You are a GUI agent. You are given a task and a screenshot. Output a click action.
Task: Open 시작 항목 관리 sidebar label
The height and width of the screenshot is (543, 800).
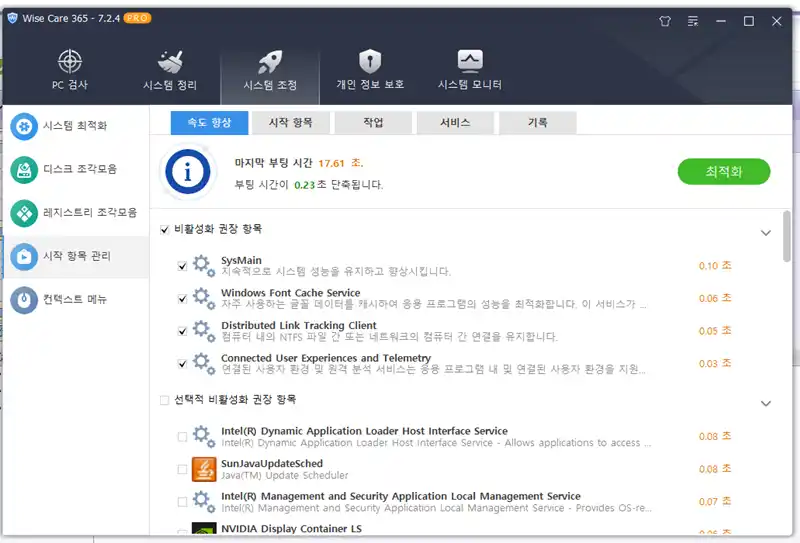pos(77,256)
